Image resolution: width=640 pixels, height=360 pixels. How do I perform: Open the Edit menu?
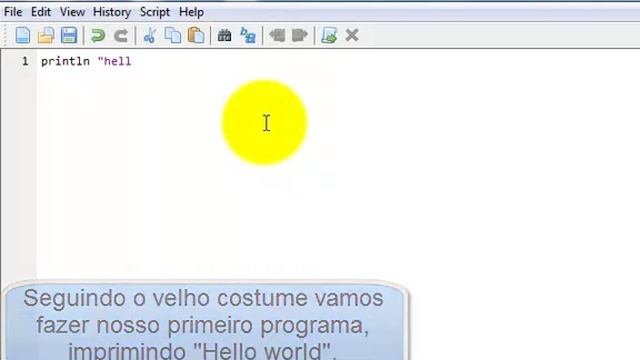coord(41,12)
